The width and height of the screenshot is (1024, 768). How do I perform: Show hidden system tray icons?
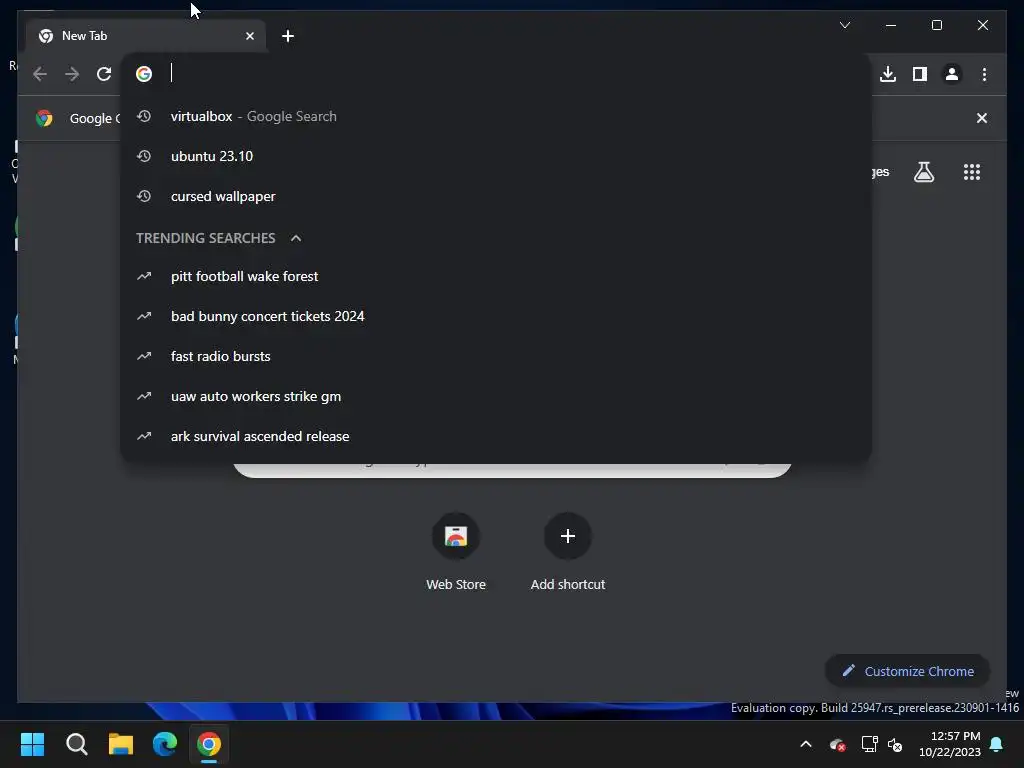pos(806,744)
